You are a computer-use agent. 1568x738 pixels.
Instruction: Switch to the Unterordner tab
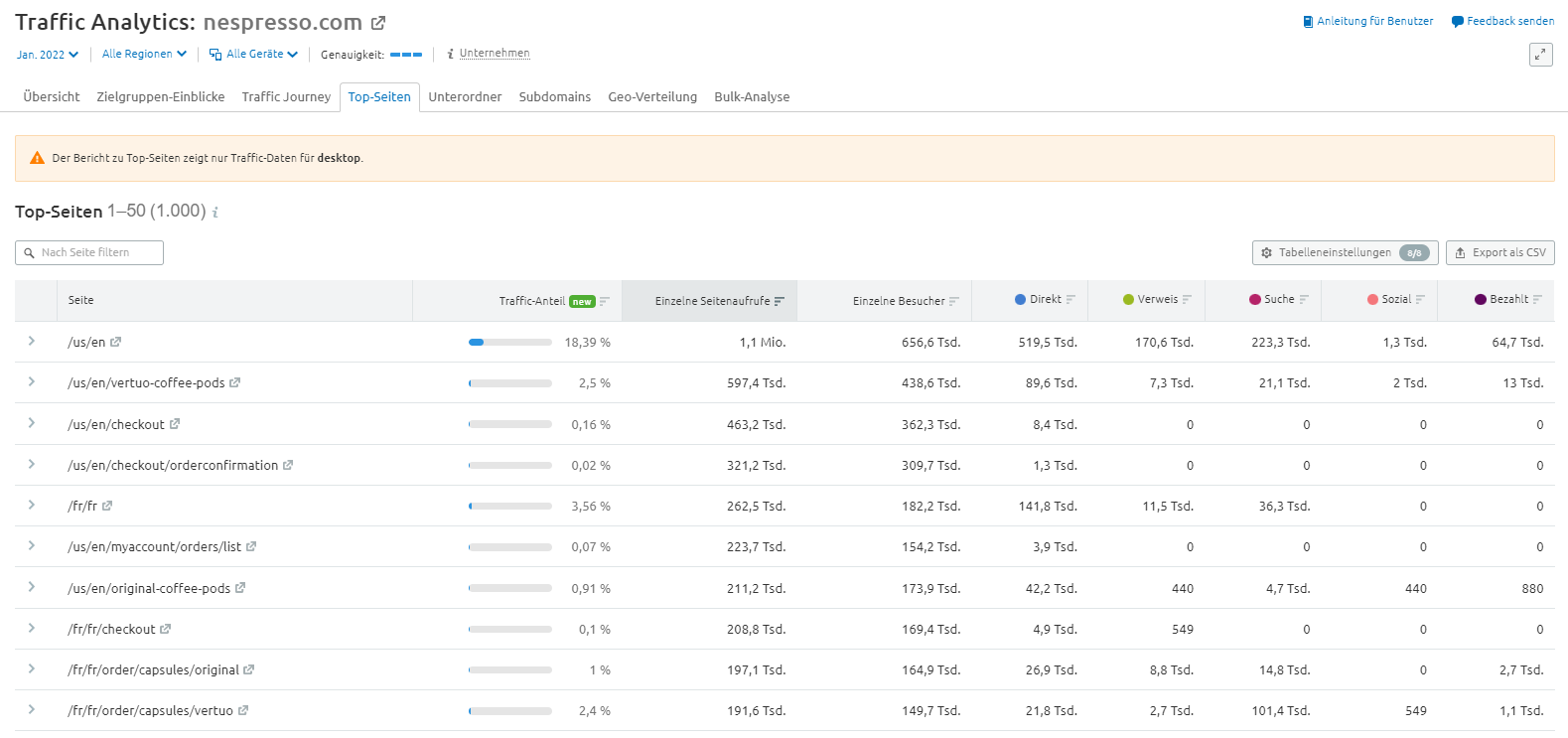coord(465,96)
